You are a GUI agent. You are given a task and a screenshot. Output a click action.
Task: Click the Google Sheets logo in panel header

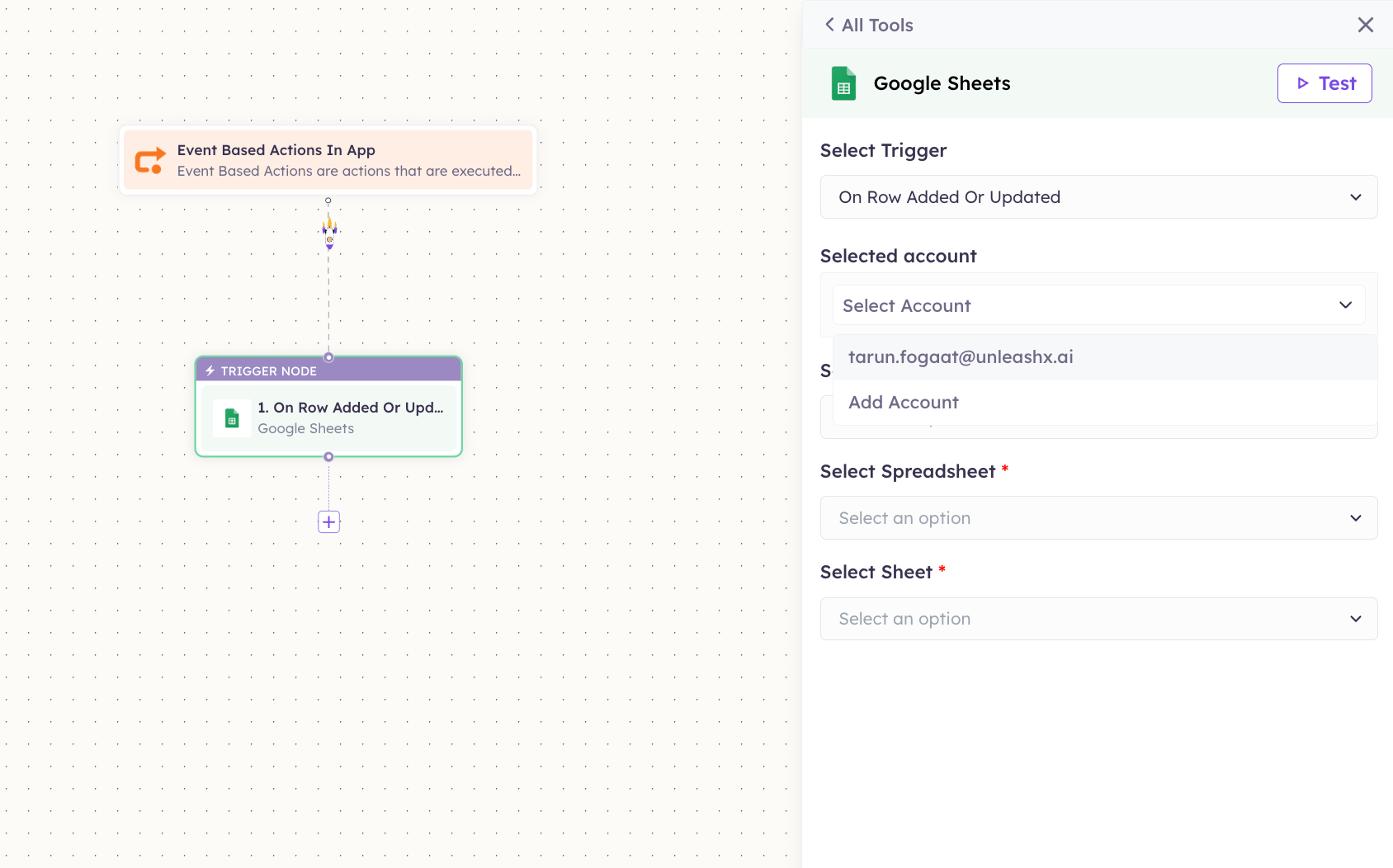click(843, 83)
